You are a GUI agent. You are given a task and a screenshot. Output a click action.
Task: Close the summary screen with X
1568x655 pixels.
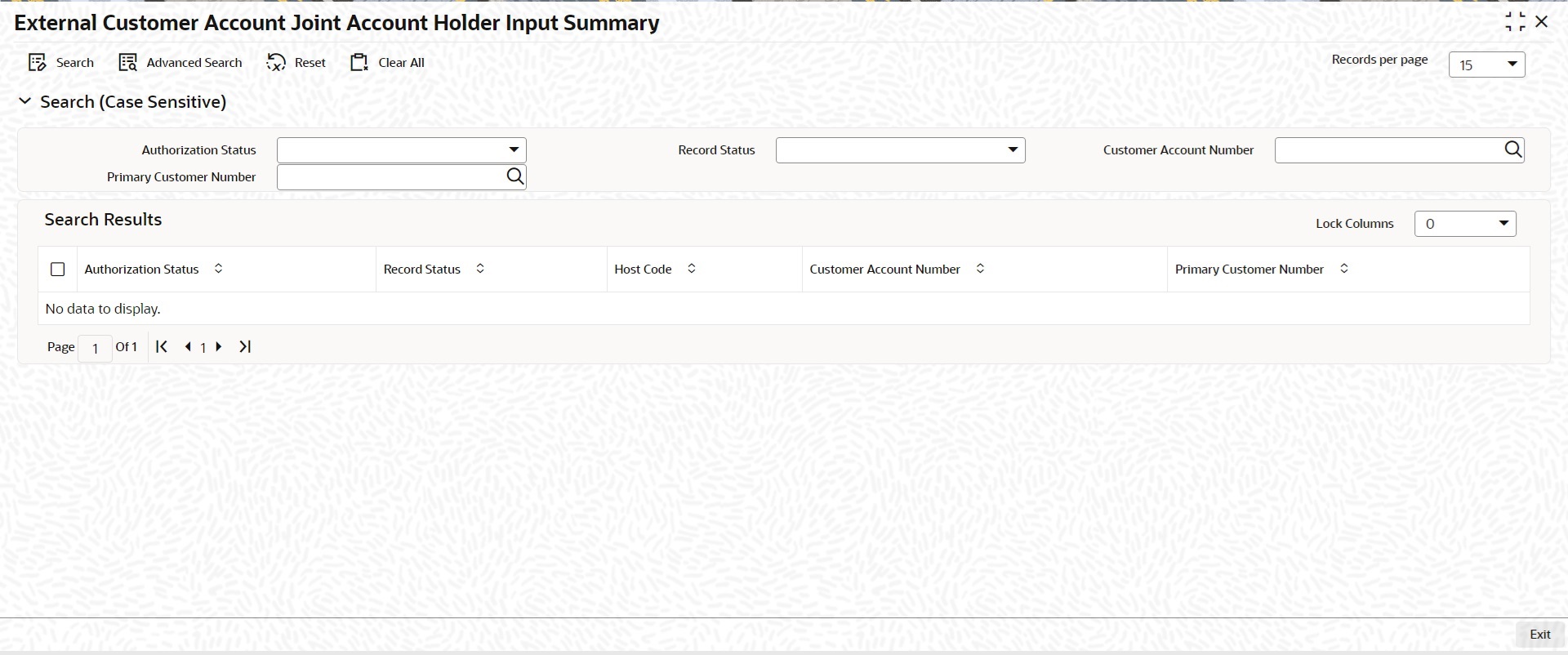[1542, 22]
